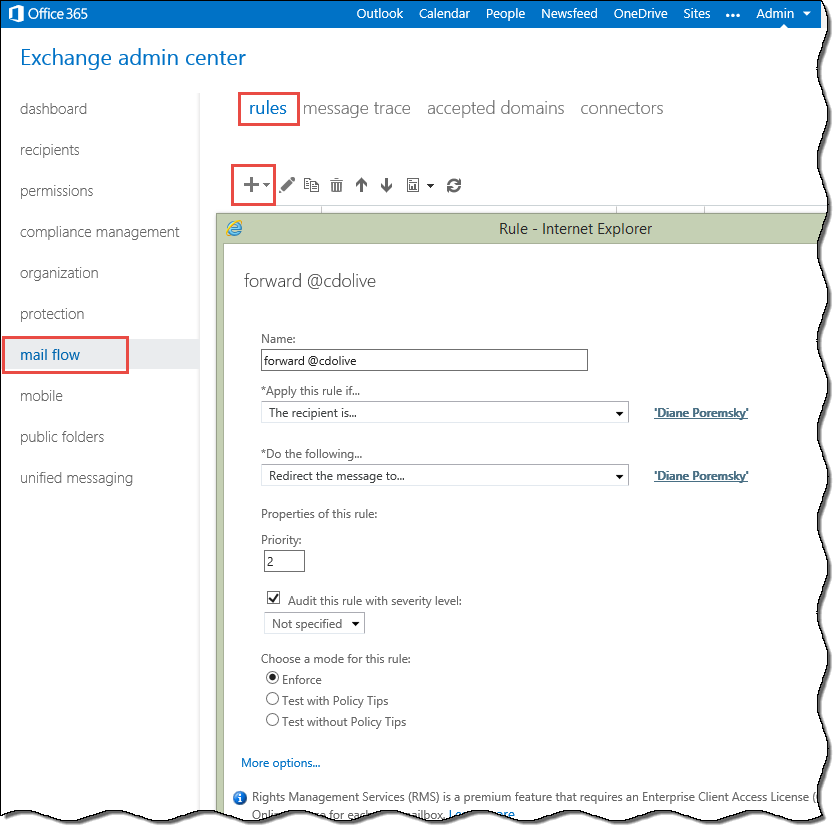Open the rule report icon menu
The width and height of the screenshot is (837, 830).
pyautogui.click(x=419, y=185)
